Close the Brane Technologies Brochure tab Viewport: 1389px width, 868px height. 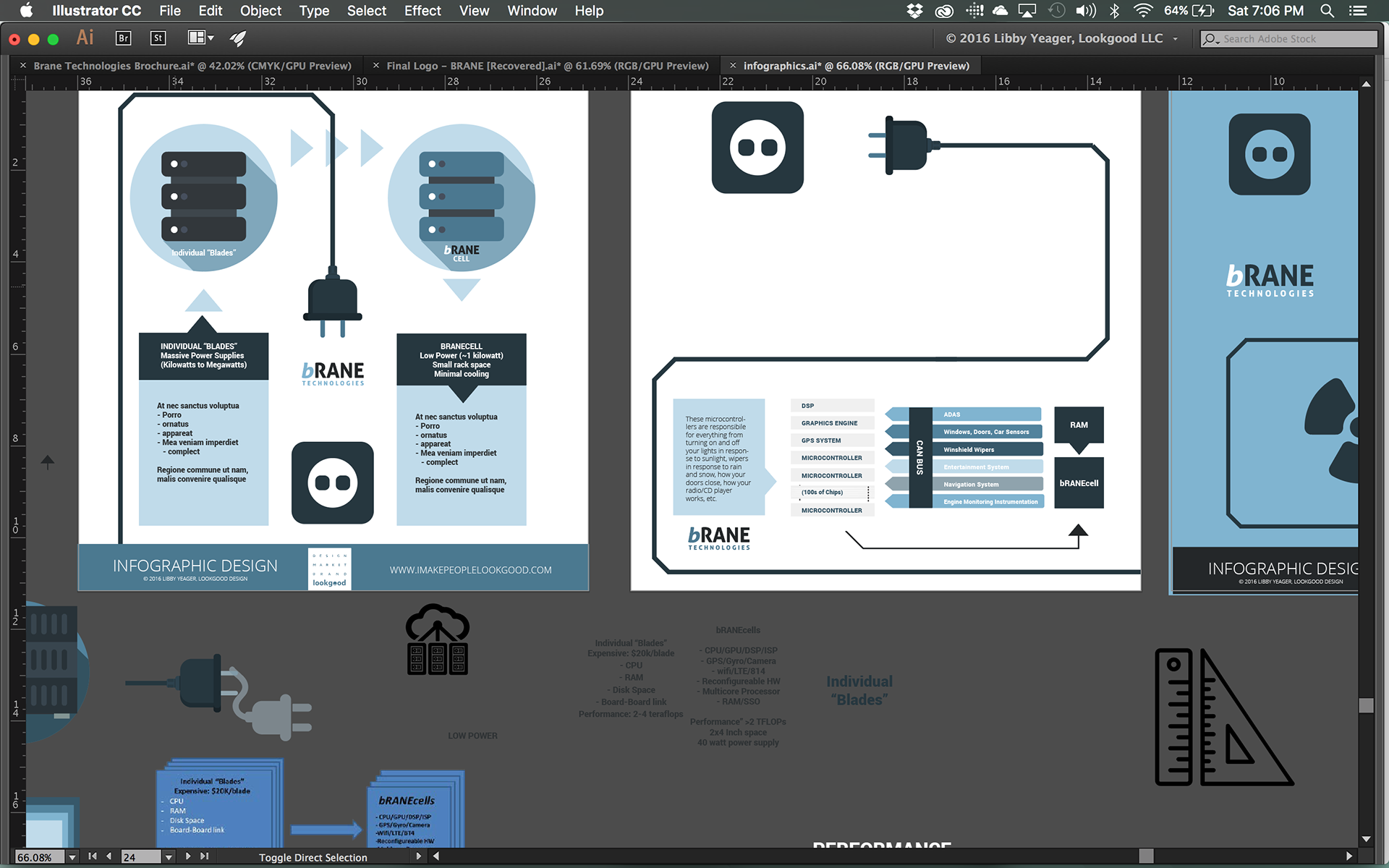click(23, 65)
